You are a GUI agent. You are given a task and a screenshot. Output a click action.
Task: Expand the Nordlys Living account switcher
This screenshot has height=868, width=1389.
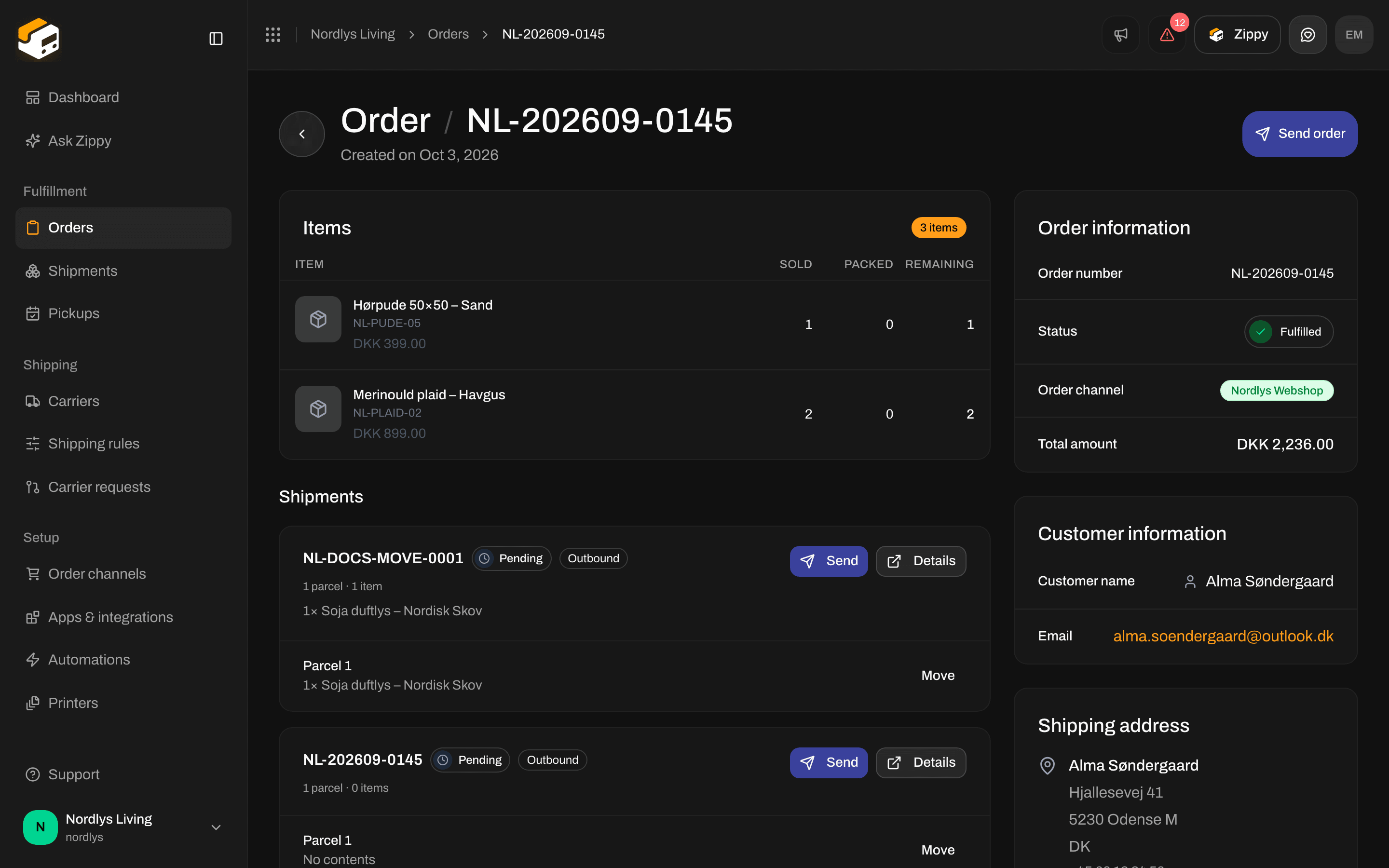(x=123, y=827)
